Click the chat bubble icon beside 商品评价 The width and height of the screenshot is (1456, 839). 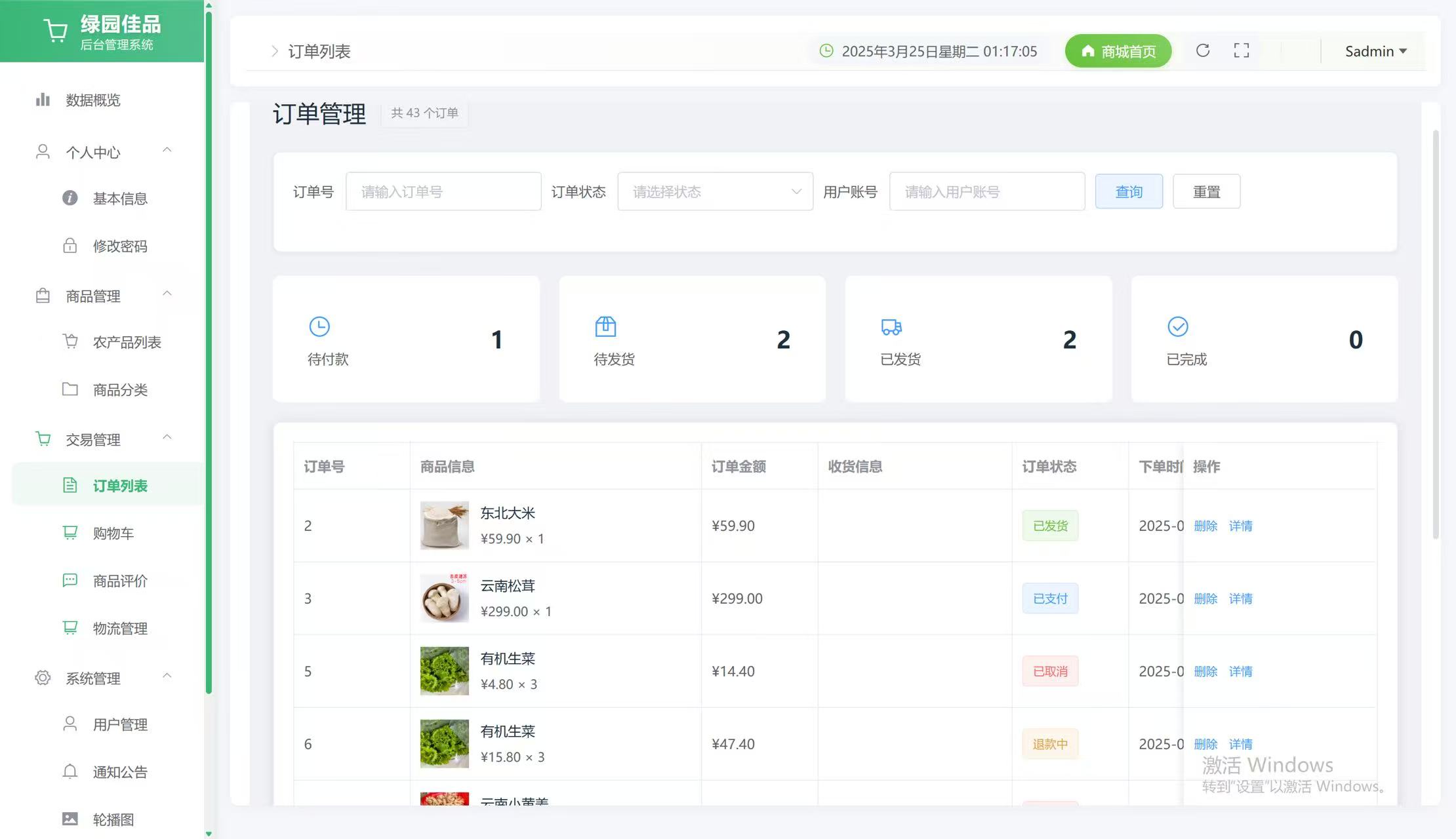70,580
